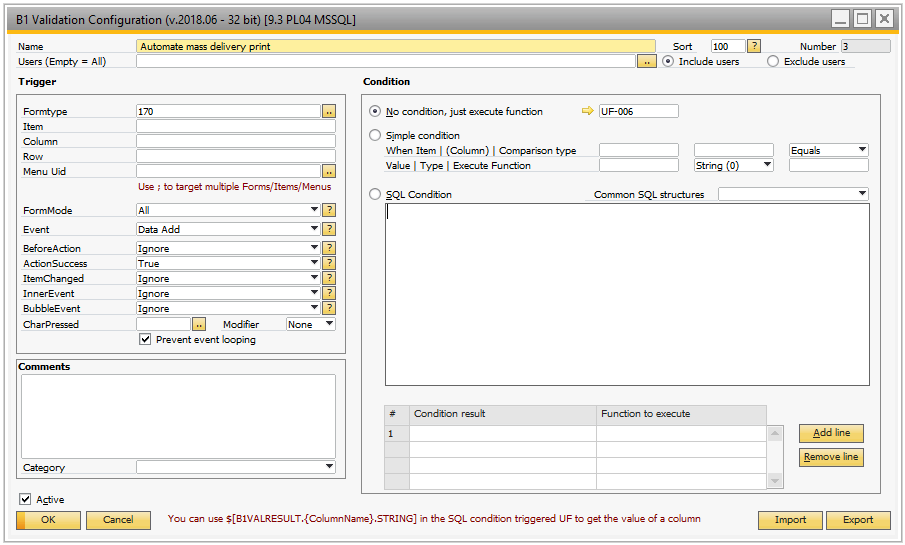
Task: Click the Column input field
Action: point(235,141)
